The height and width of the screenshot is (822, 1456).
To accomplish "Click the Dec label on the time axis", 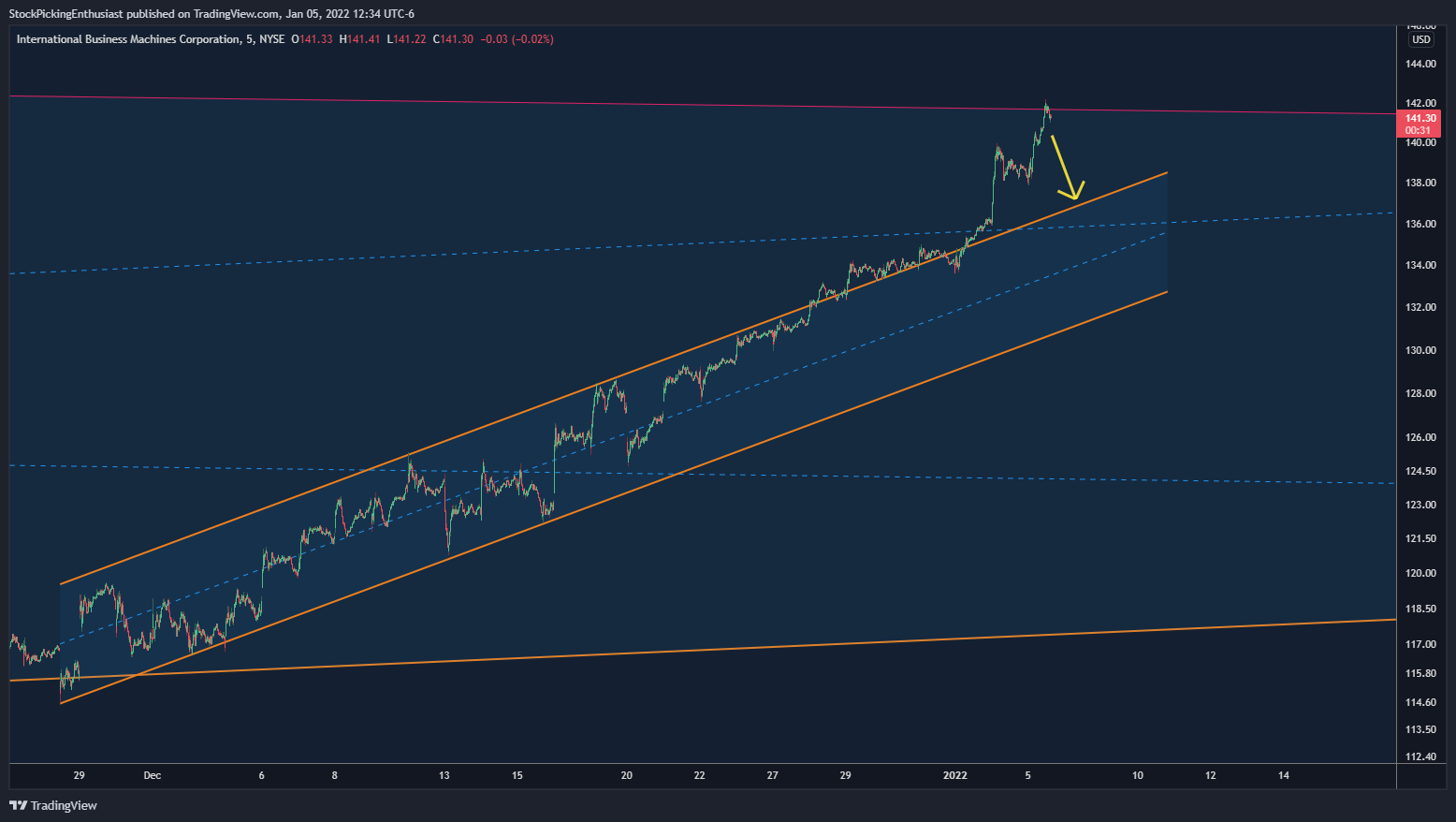I will (153, 775).
